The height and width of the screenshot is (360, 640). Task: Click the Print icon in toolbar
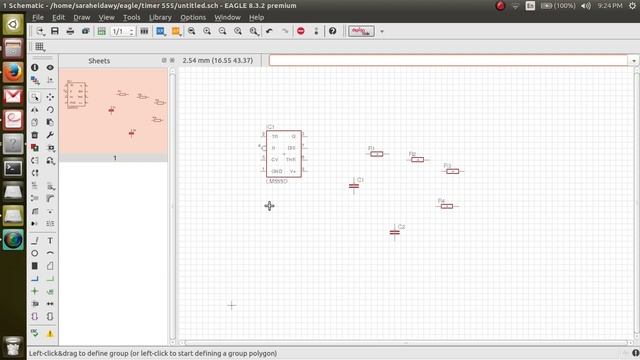point(70,31)
